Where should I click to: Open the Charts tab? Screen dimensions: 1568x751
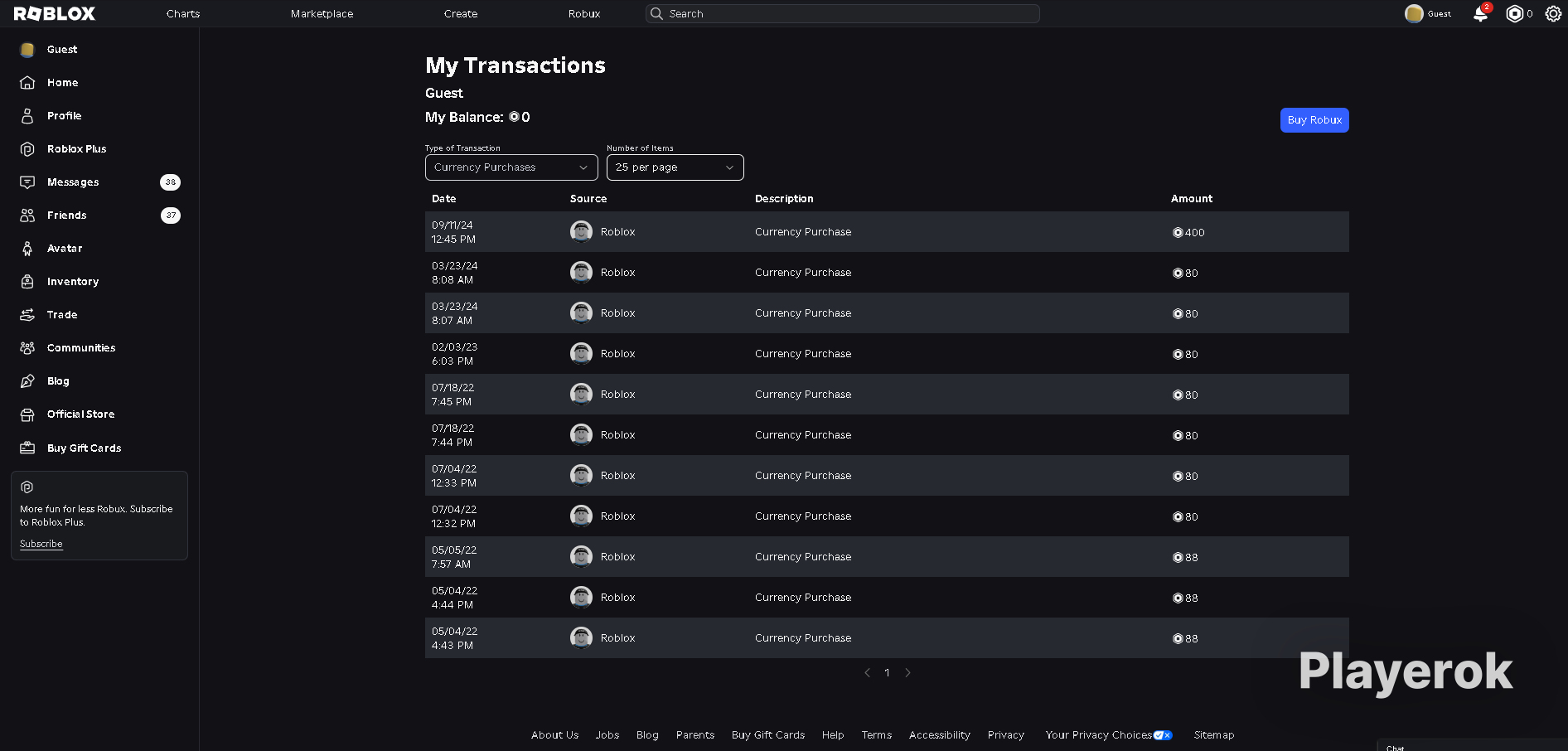coord(183,14)
